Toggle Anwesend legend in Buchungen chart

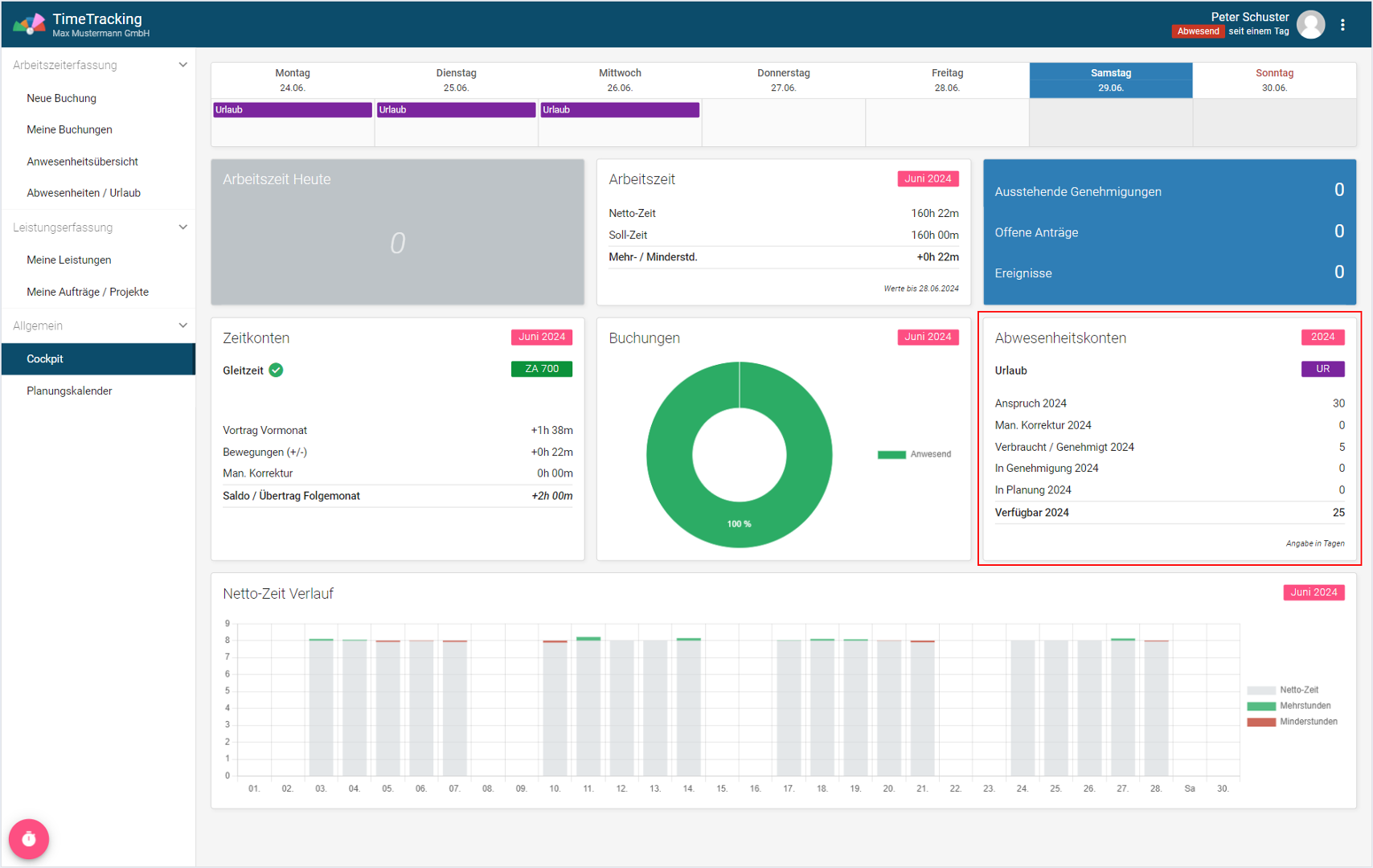click(914, 455)
